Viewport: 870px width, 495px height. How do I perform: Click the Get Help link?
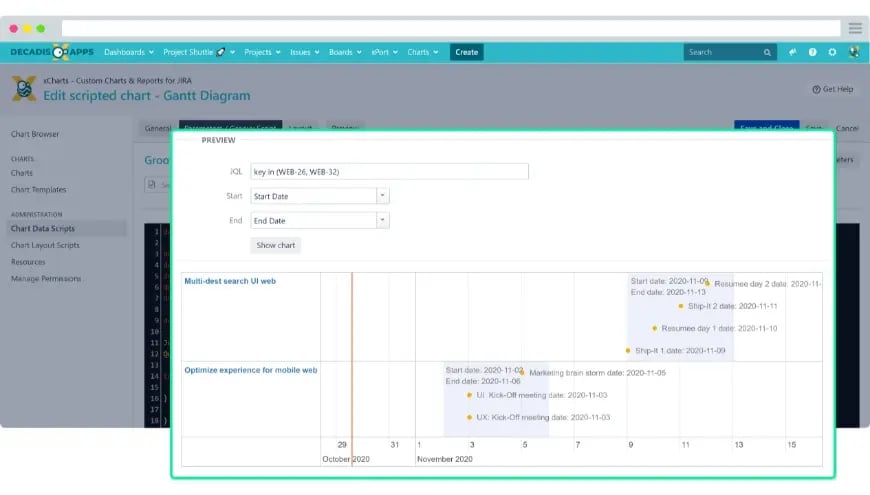pyautogui.click(x=833, y=89)
